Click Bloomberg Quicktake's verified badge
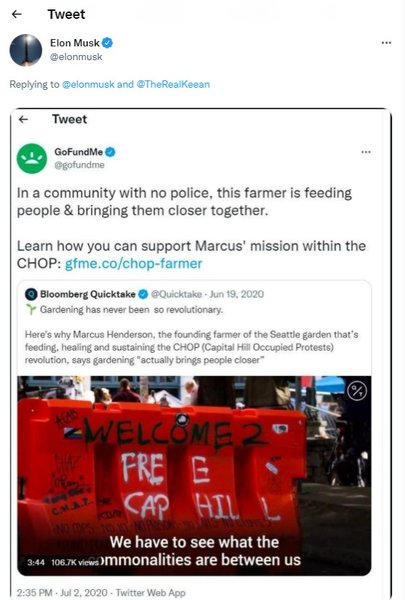Screen dimensions: 405x600 tap(143, 294)
